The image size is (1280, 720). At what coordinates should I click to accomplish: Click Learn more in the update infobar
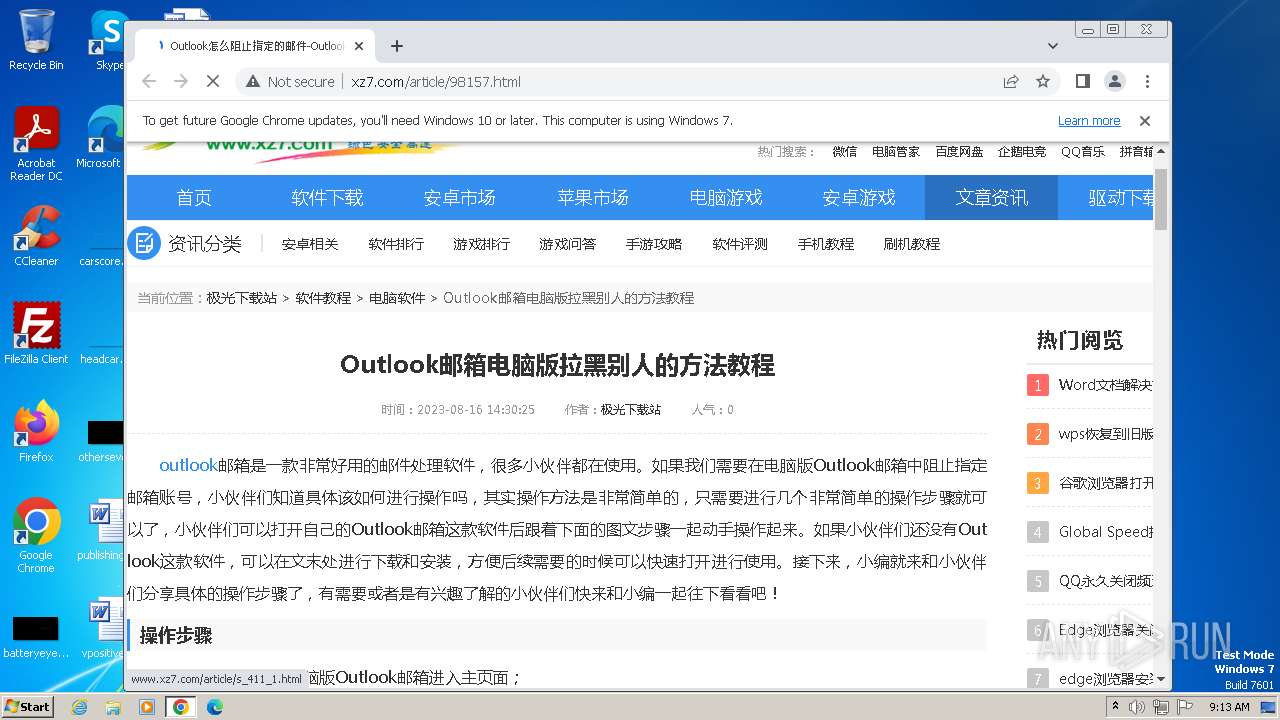[x=1089, y=121]
